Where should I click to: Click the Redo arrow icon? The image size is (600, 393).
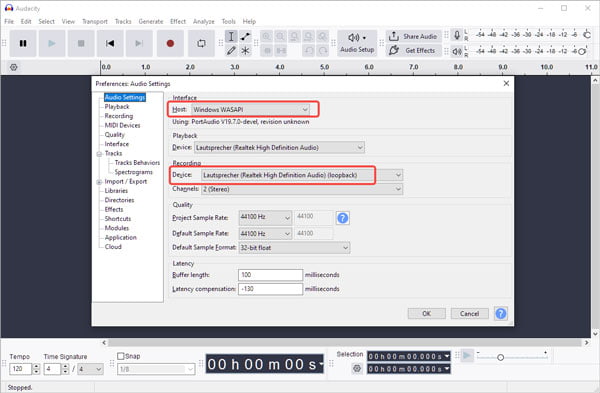click(x=323, y=51)
